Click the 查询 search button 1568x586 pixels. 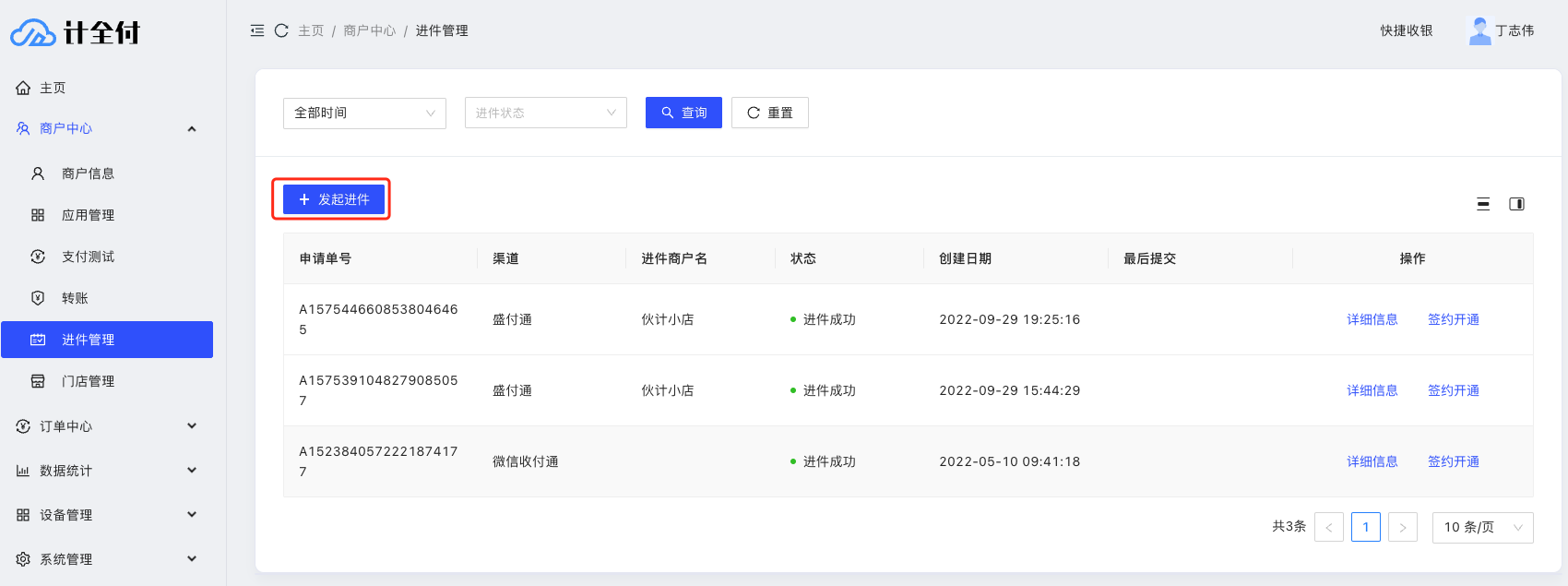[x=683, y=113]
